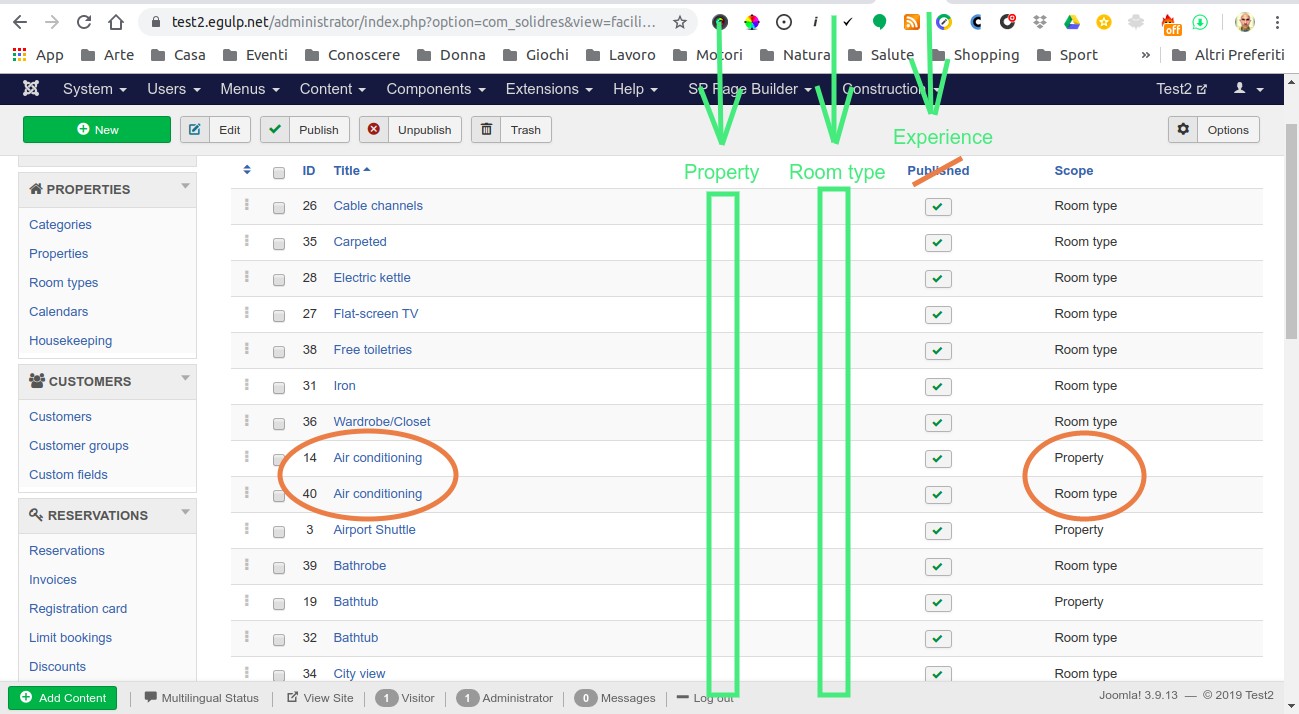
Task: Collapse the Customers sidebar section
Action: tap(185, 378)
